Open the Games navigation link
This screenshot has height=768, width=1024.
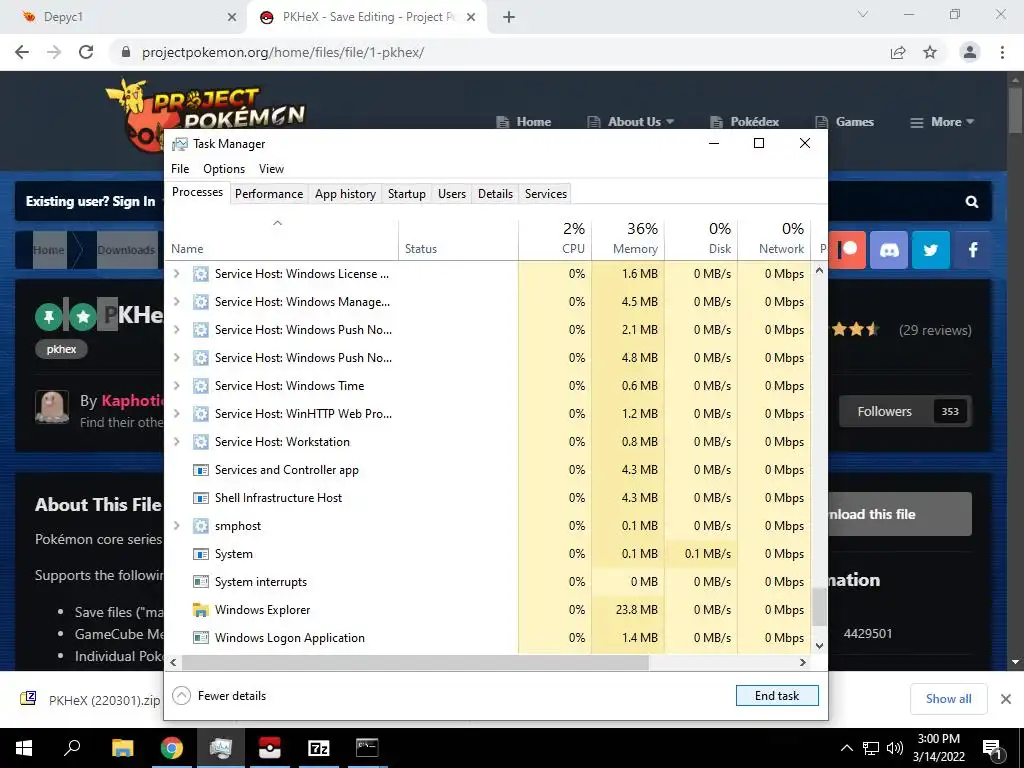point(844,122)
